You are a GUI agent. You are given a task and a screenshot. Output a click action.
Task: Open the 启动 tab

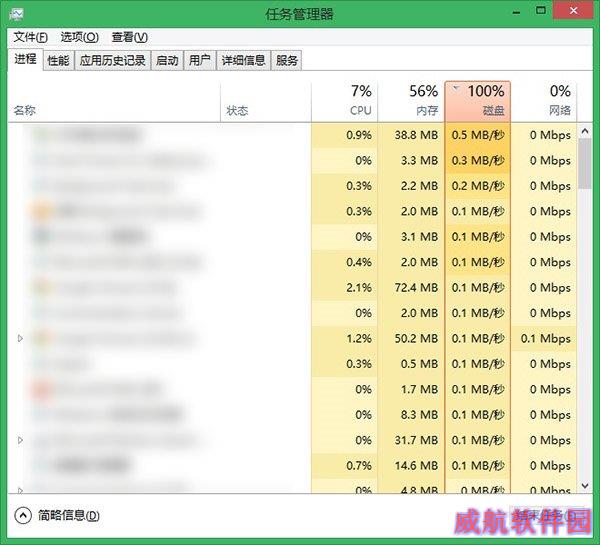click(x=167, y=60)
